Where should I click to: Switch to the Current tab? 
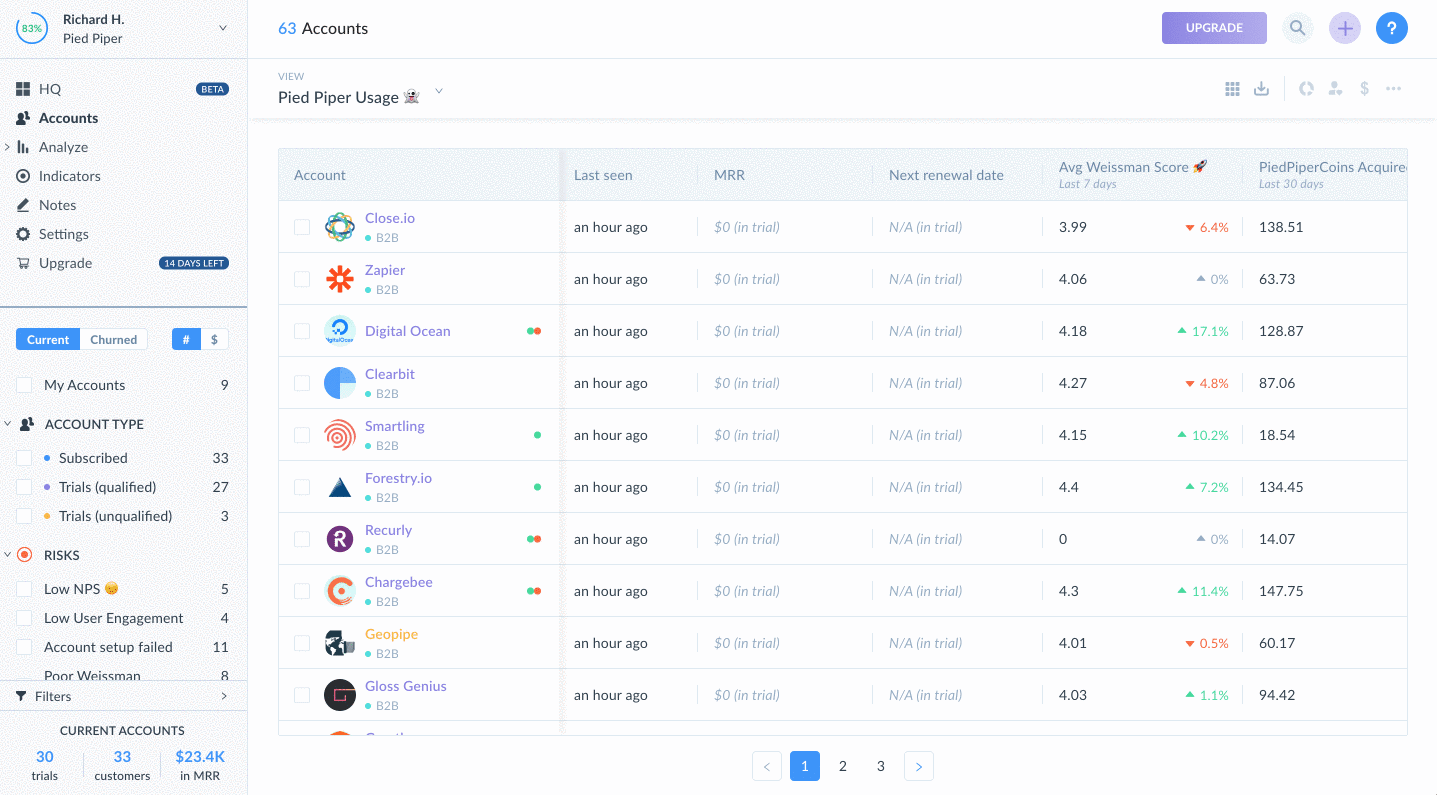click(x=48, y=340)
